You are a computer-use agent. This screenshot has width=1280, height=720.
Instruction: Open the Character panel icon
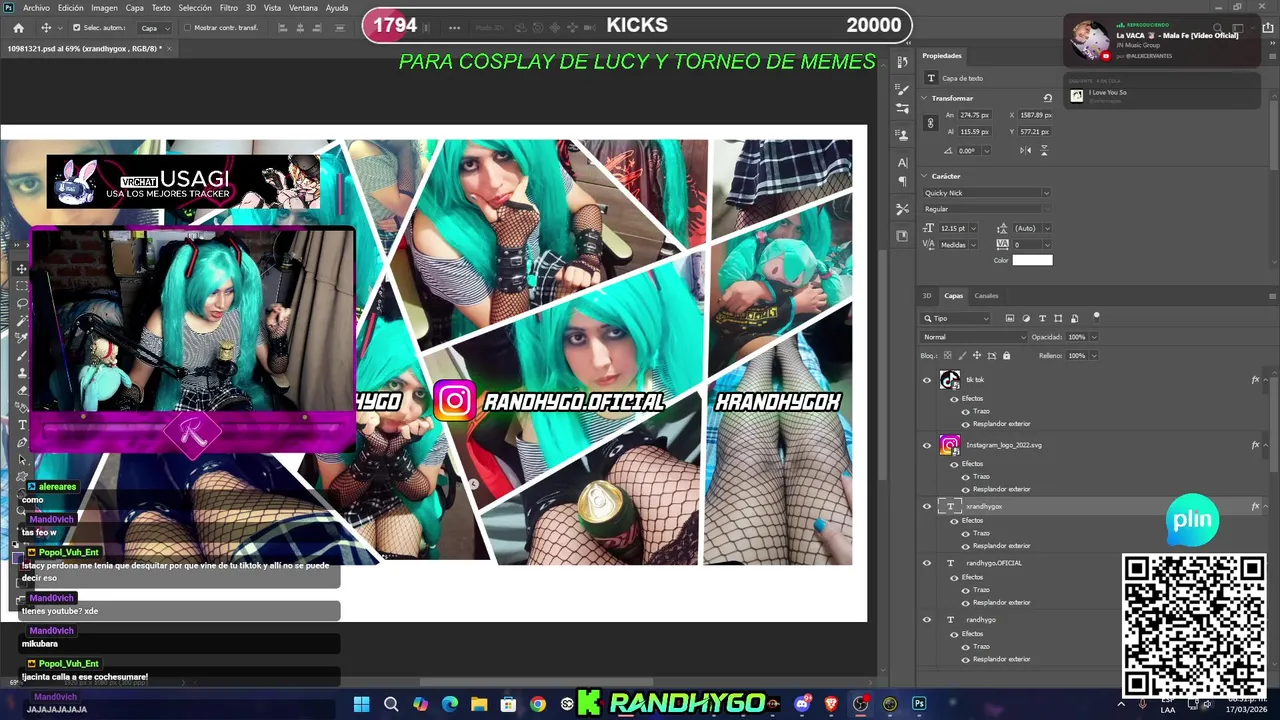point(903,162)
